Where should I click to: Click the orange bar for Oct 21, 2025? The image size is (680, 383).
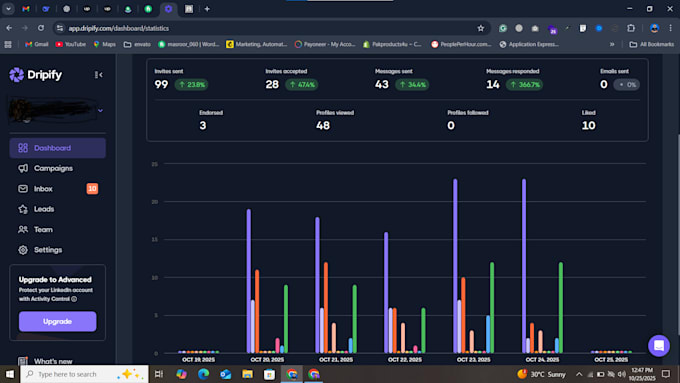tap(326, 307)
